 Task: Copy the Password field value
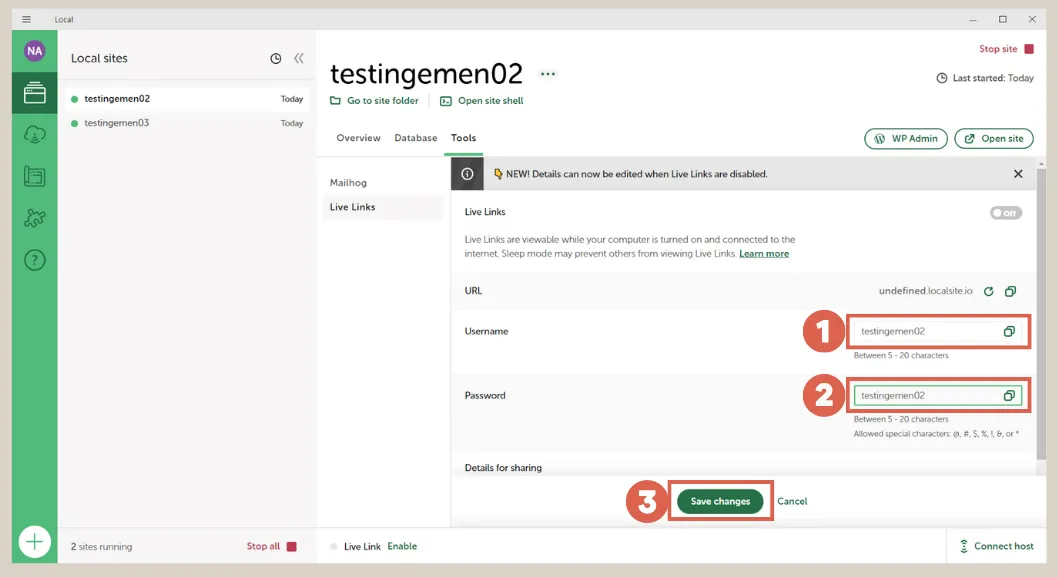[1009, 396]
